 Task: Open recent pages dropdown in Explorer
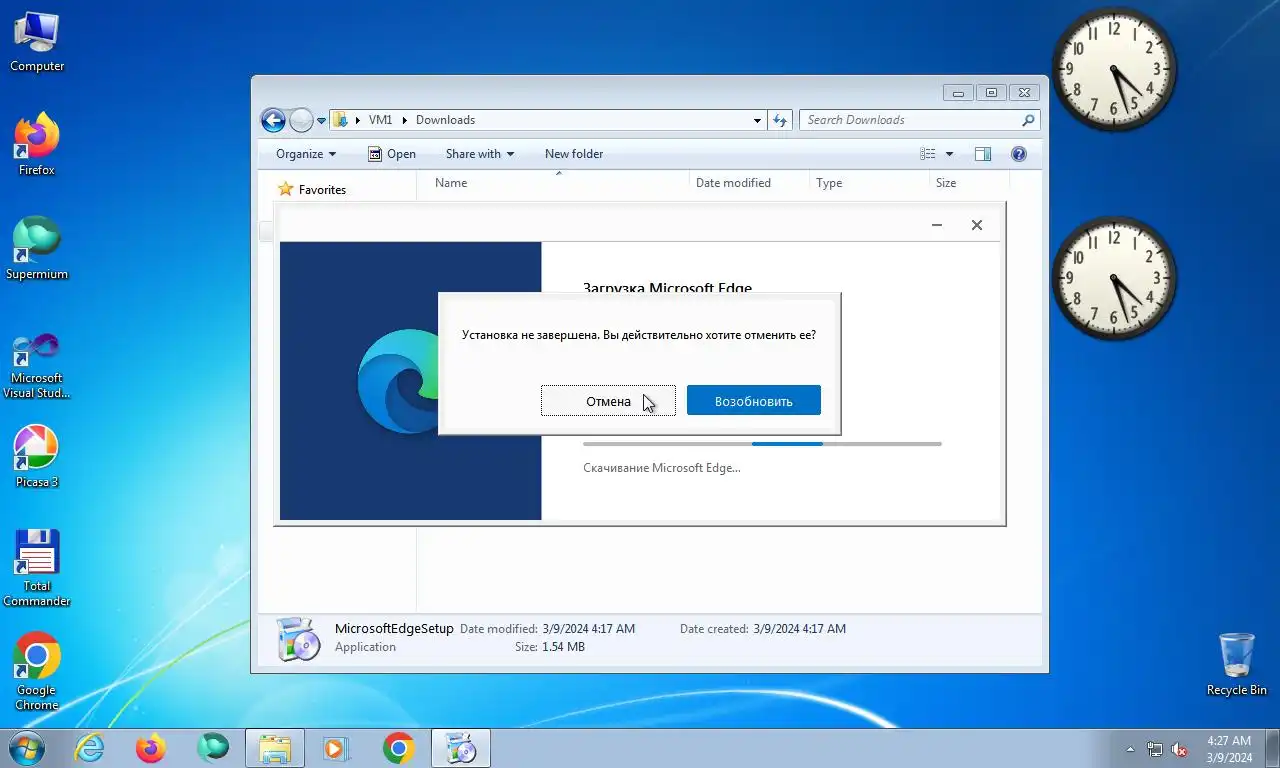[x=321, y=120]
